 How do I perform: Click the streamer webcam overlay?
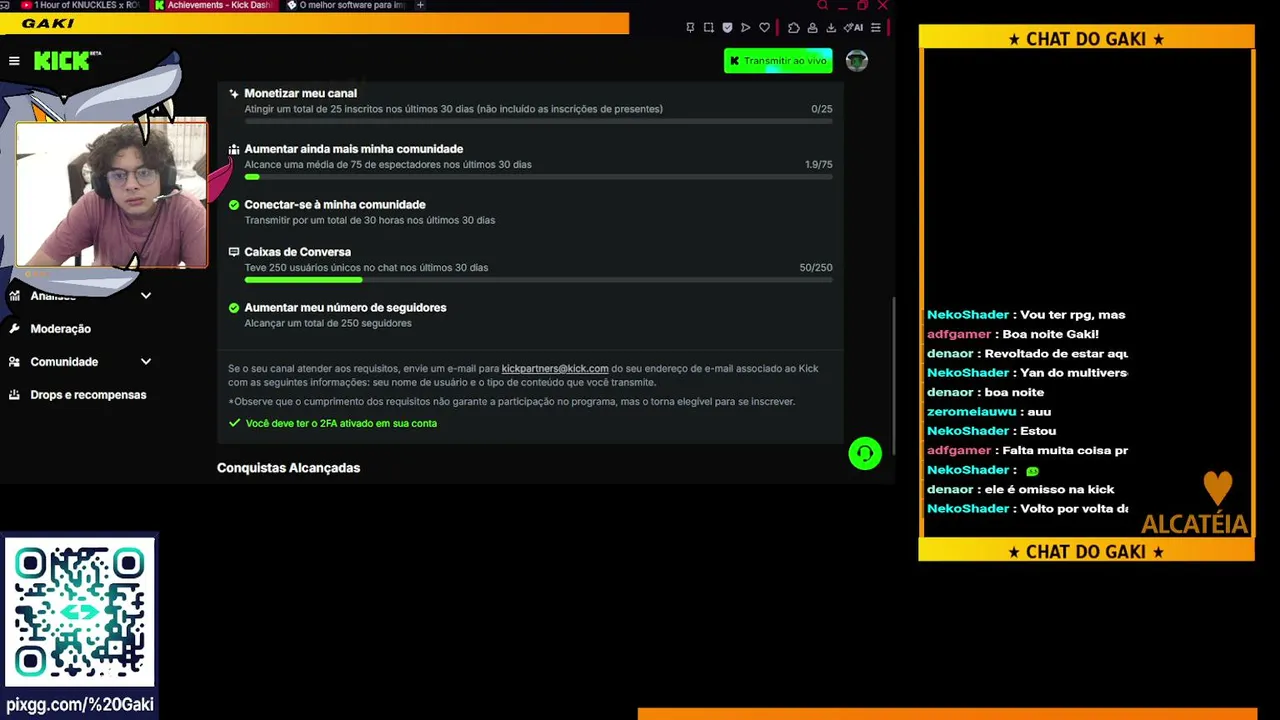[112, 194]
